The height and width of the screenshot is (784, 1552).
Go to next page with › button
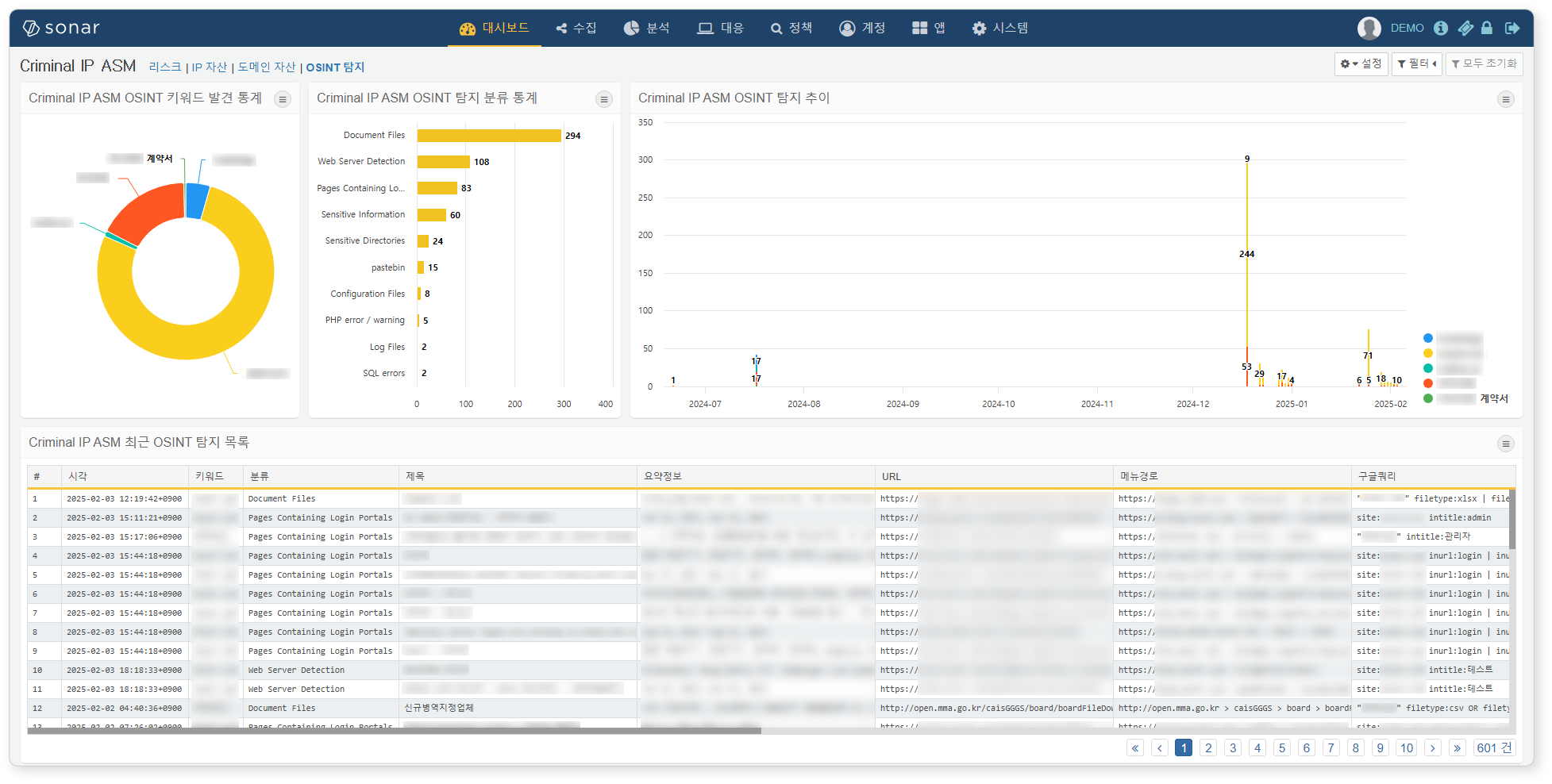(1433, 747)
